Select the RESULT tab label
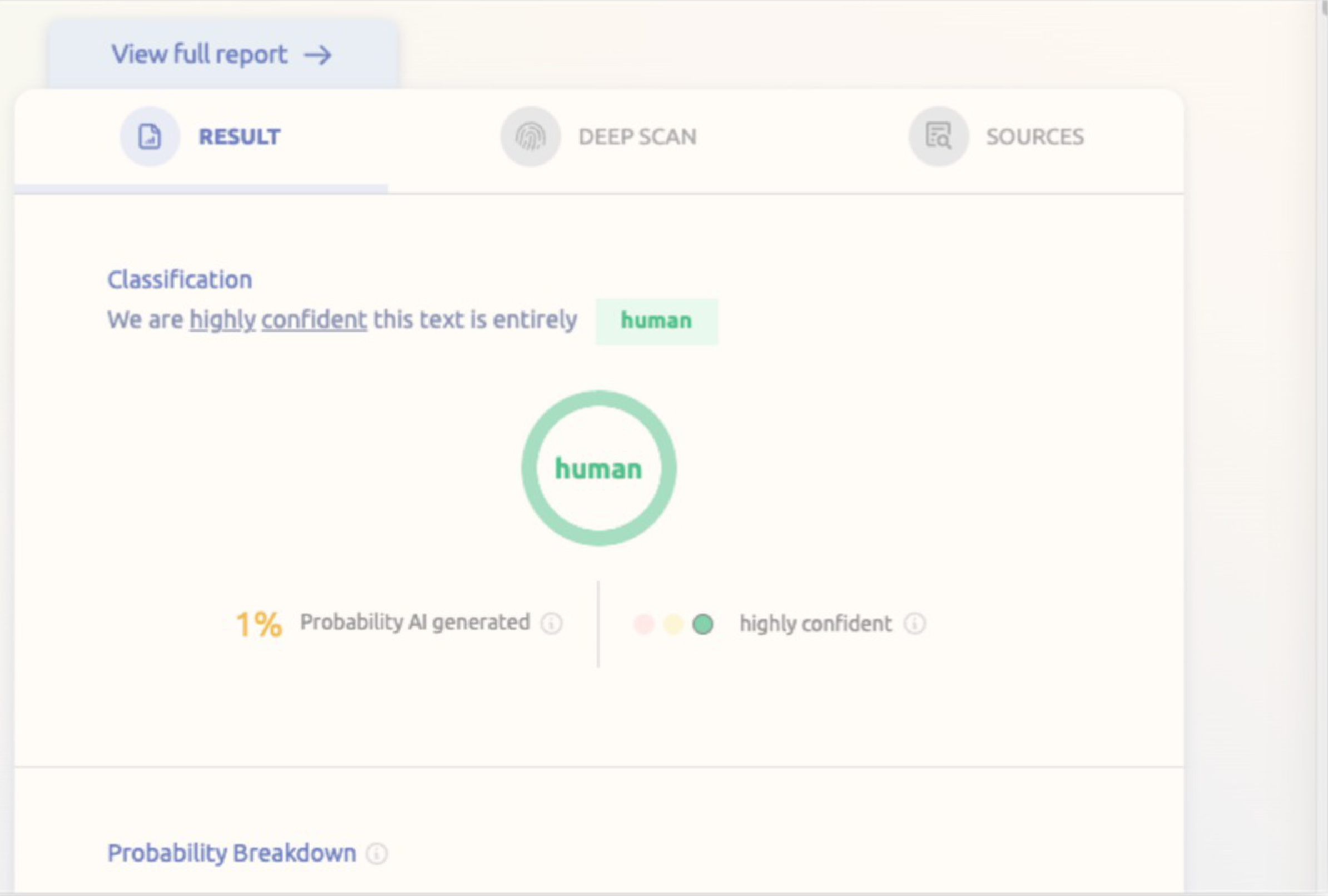Image resolution: width=1328 pixels, height=896 pixels. [239, 137]
